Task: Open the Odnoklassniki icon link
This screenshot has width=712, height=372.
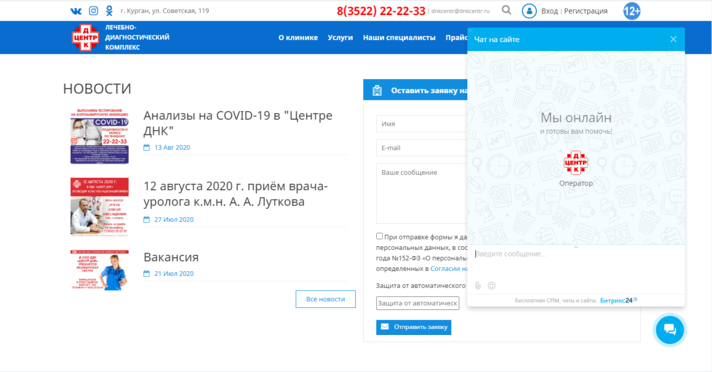Action: coord(109,10)
